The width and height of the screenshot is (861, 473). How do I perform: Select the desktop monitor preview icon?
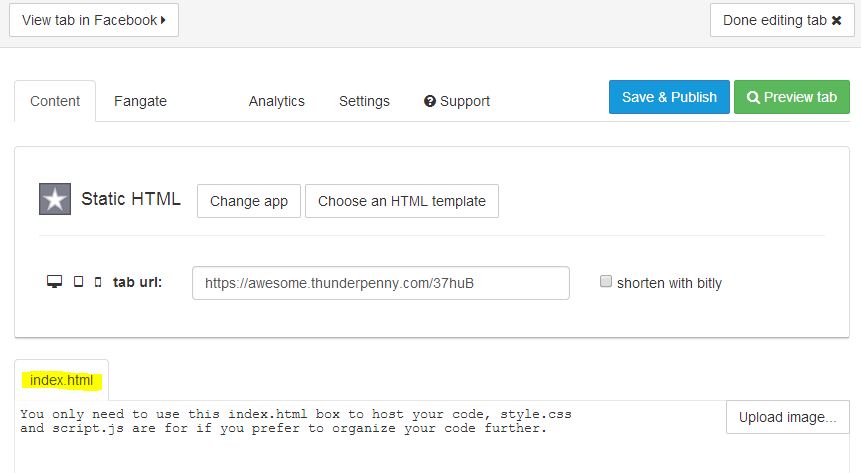click(x=54, y=282)
